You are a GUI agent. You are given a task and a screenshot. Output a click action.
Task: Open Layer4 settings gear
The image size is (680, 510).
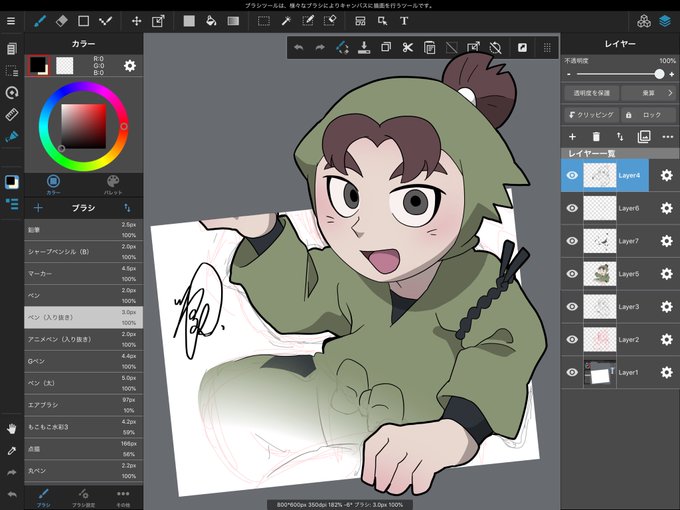(x=667, y=175)
